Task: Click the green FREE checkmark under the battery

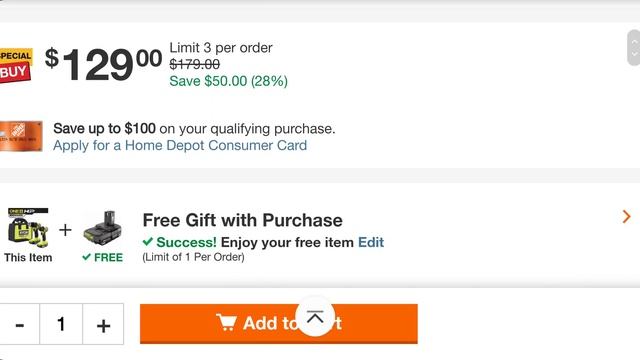Action: click(86, 257)
